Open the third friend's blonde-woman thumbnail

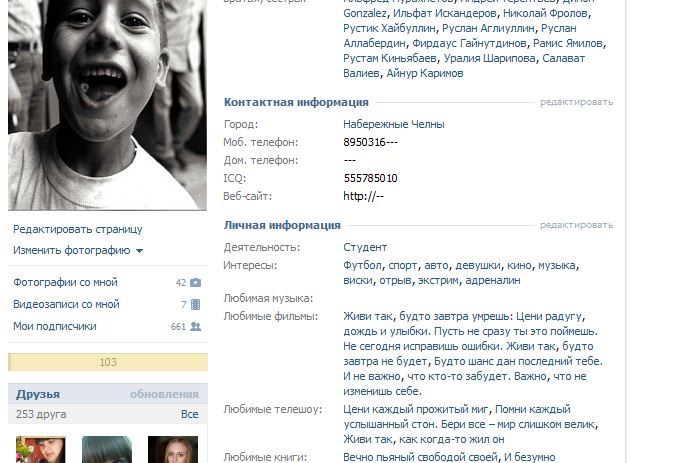[173, 449]
